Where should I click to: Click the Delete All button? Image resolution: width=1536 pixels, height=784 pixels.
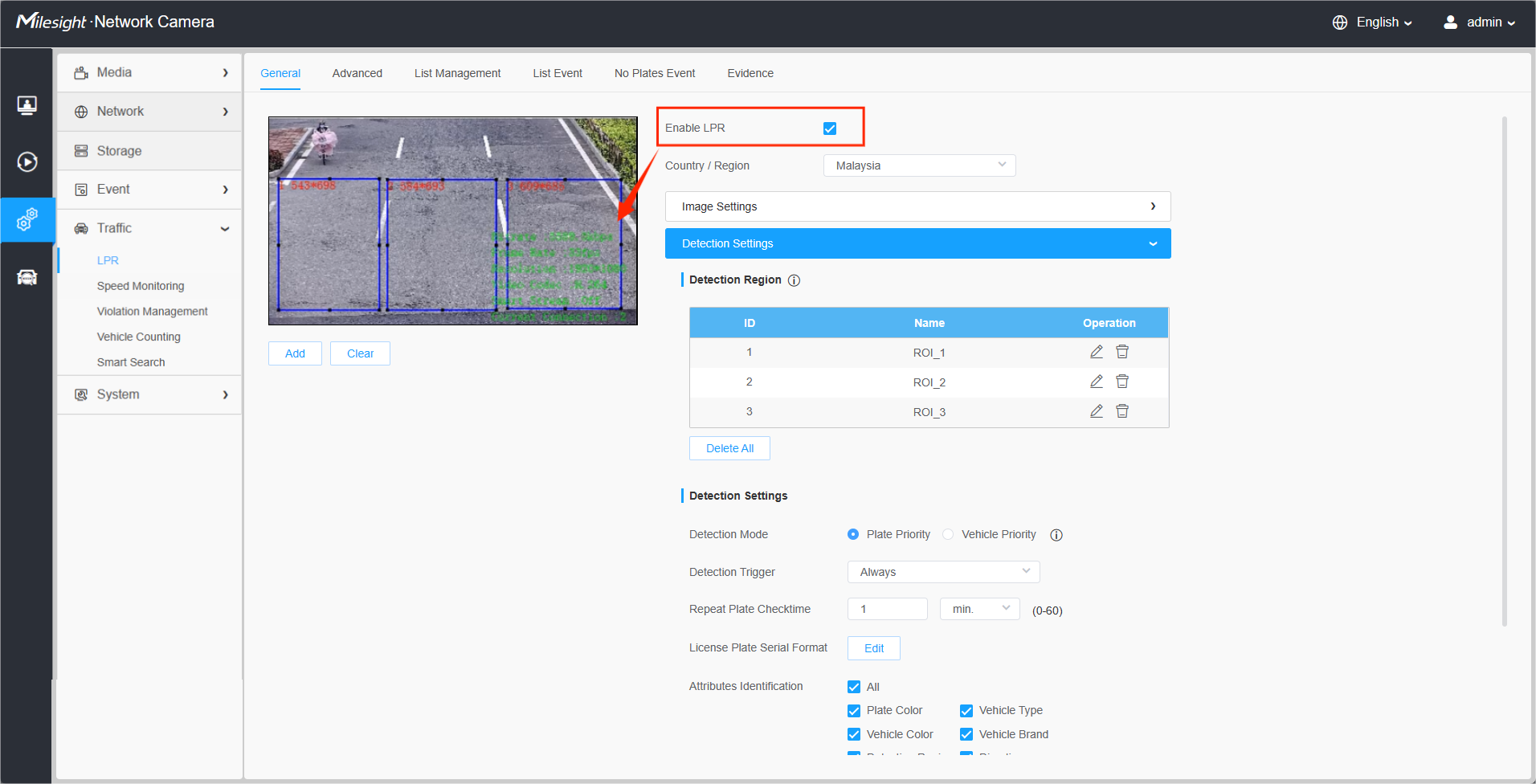(x=729, y=448)
